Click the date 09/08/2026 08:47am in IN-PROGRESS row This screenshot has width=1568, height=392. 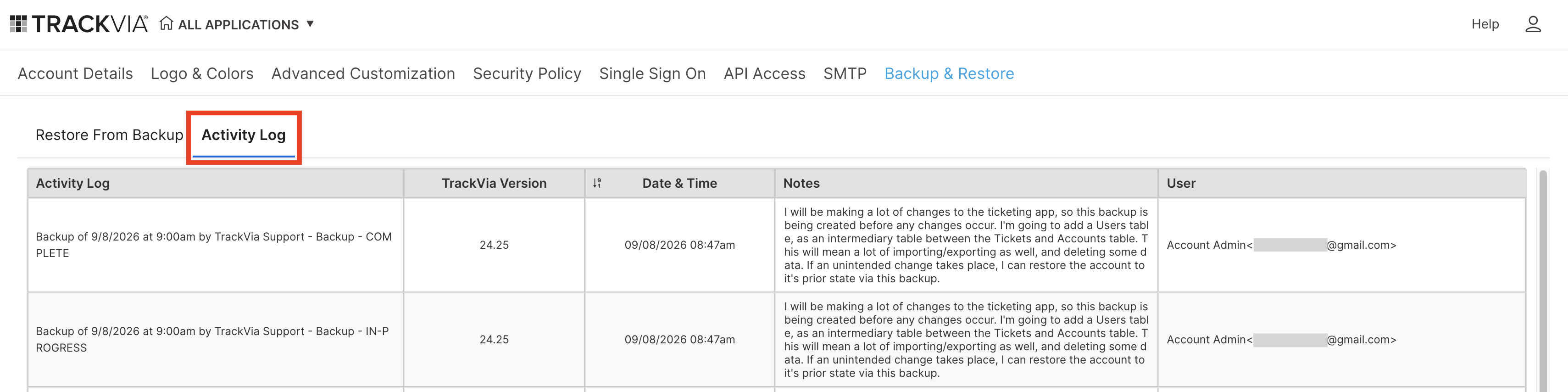click(680, 340)
